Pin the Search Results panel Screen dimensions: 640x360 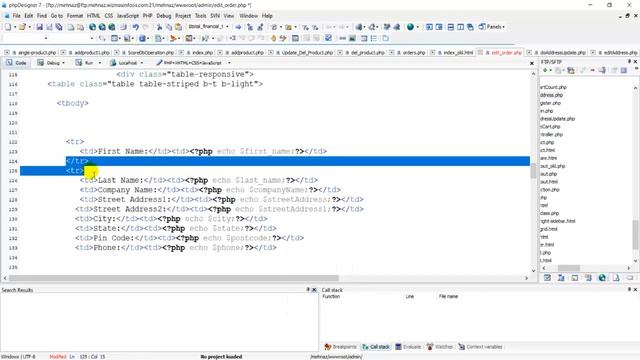click(x=308, y=289)
